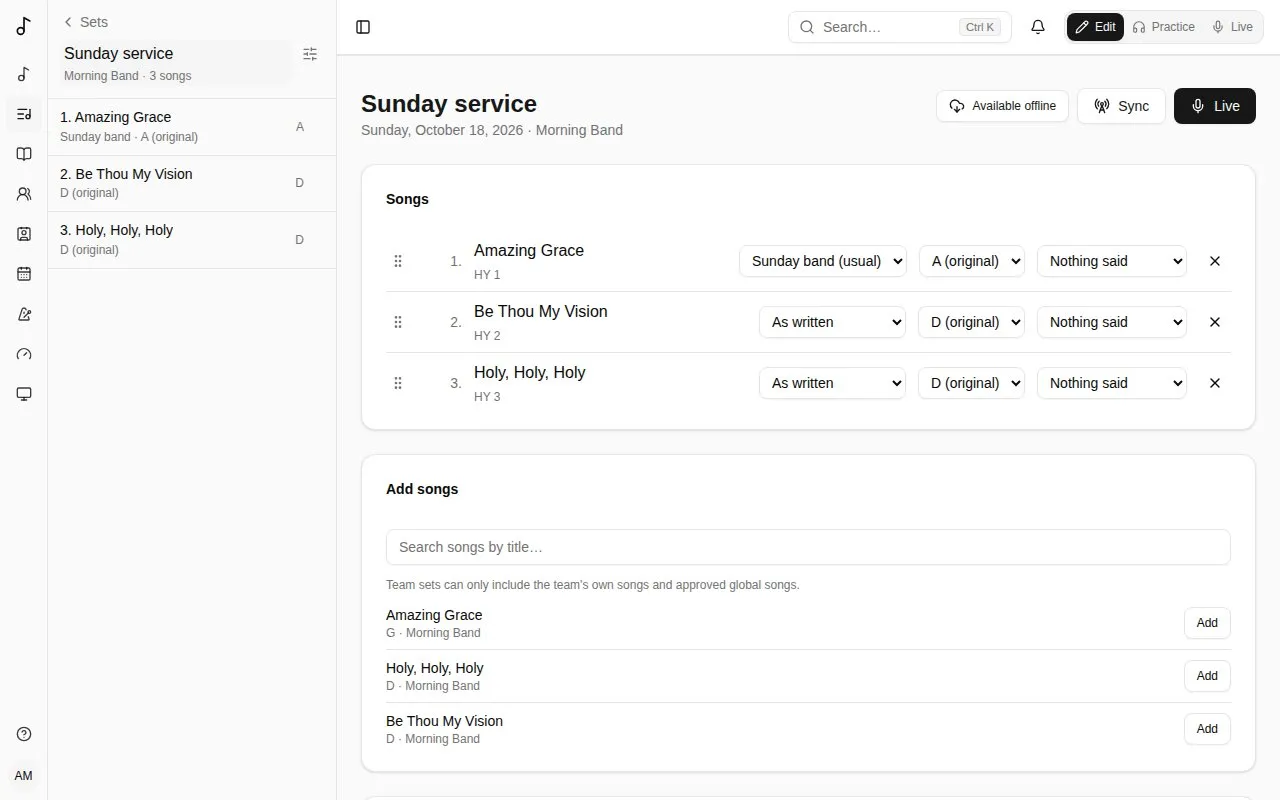Open the open-book icon in the sidebar
The height and width of the screenshot is (800, 1280).
[24, 154]
